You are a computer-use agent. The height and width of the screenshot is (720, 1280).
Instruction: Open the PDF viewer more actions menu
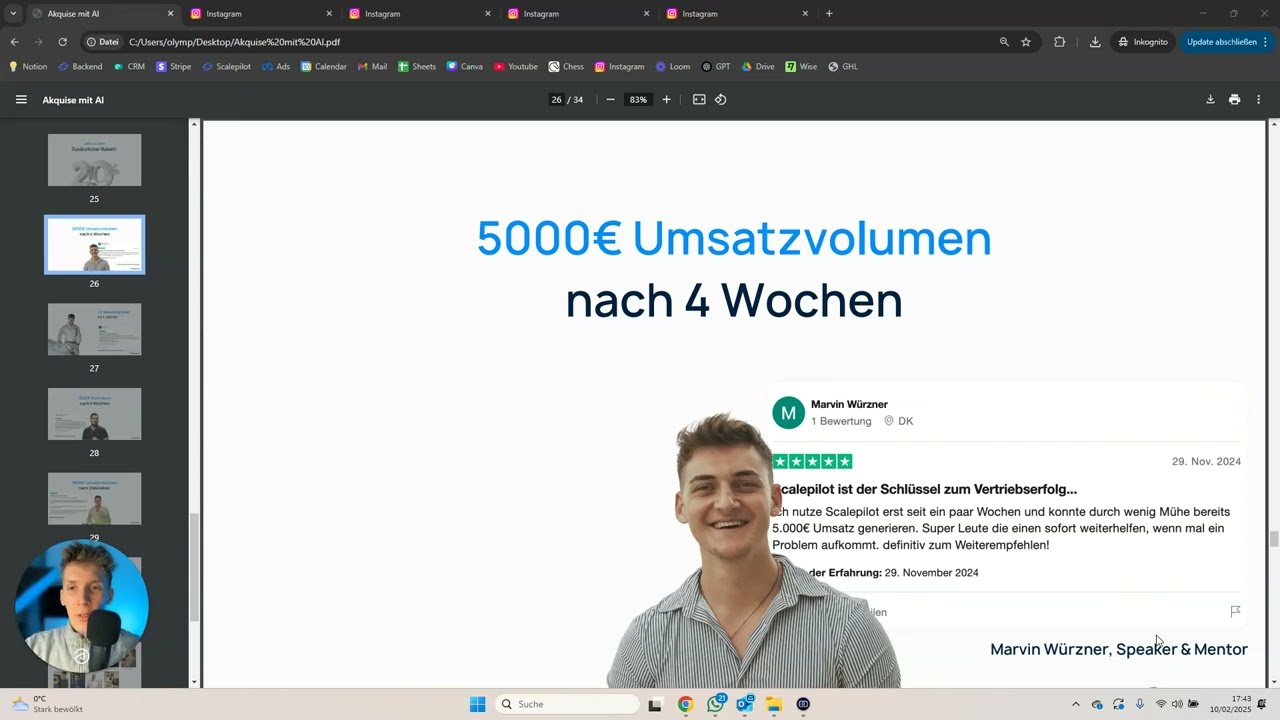(1258, 100)
